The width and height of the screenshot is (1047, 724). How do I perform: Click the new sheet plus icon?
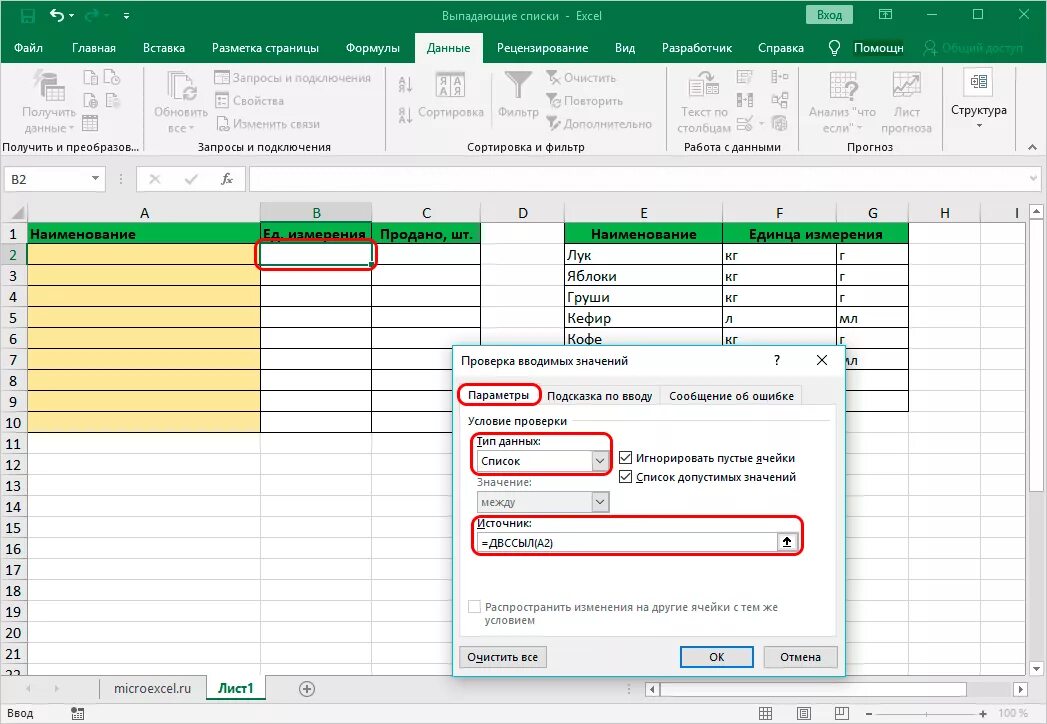[306, 689]
